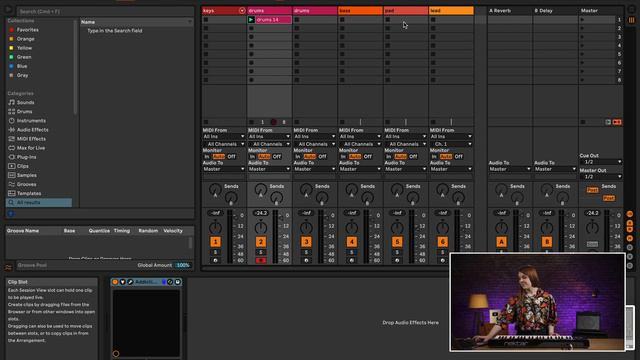Open the Max for Live category

[27, 148]
